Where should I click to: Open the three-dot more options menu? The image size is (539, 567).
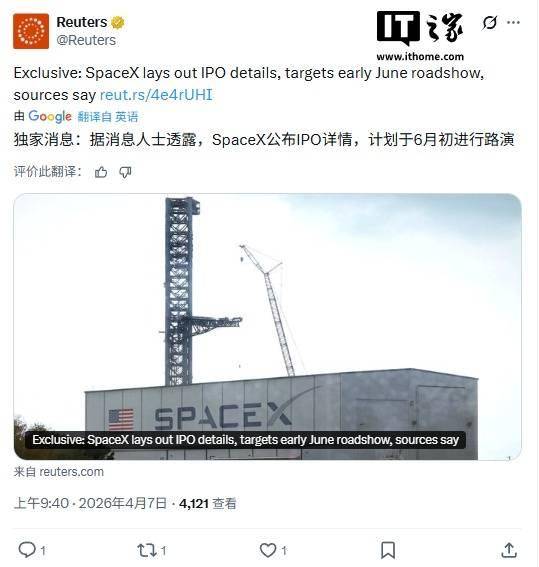tap(513, 22)
